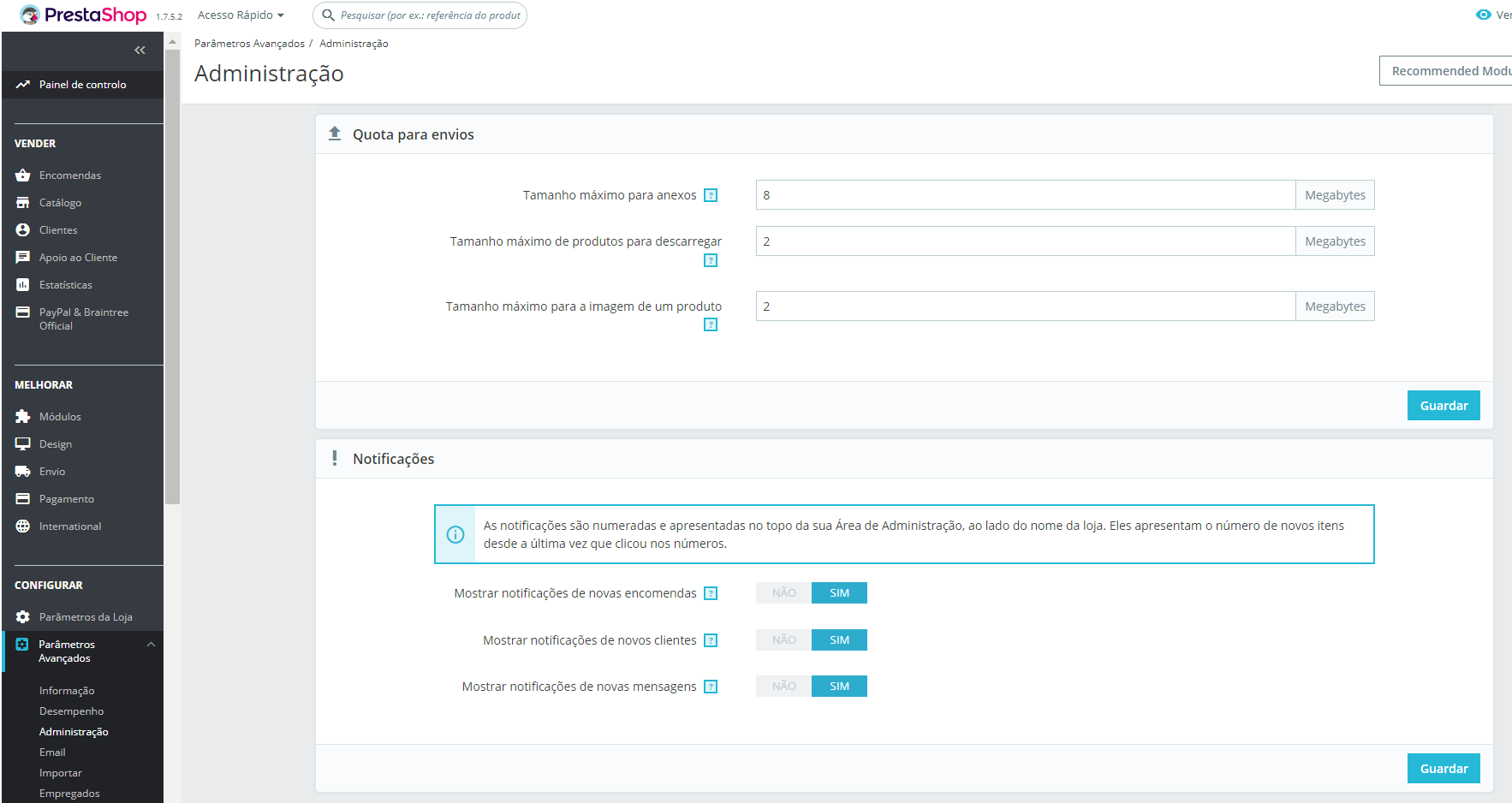Viewport: 1512px width, 803px height.
Task: Open Administração submenu item
Action: [74, 732]
